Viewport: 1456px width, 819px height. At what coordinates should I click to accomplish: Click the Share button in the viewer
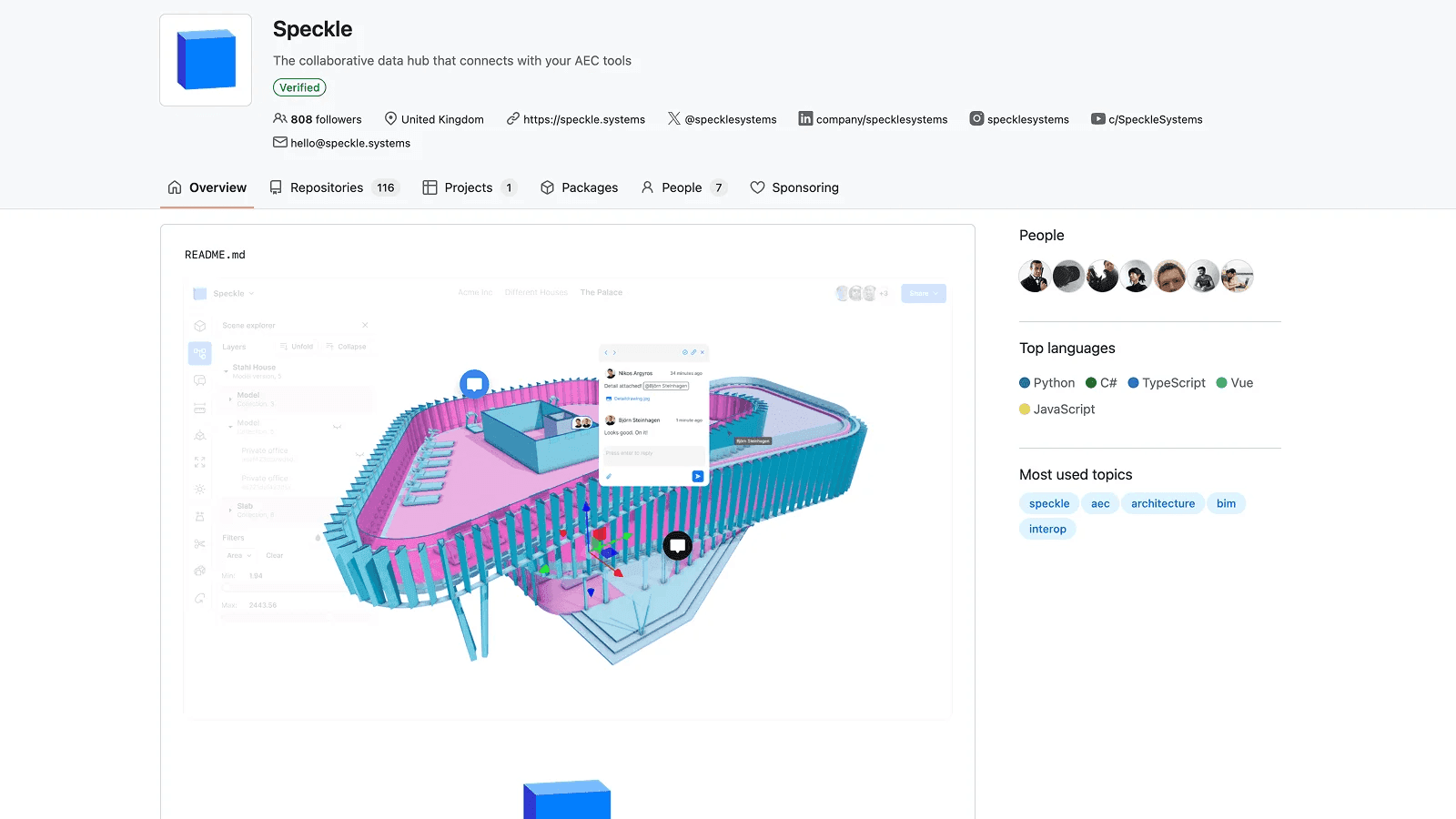tap(923, 293)
